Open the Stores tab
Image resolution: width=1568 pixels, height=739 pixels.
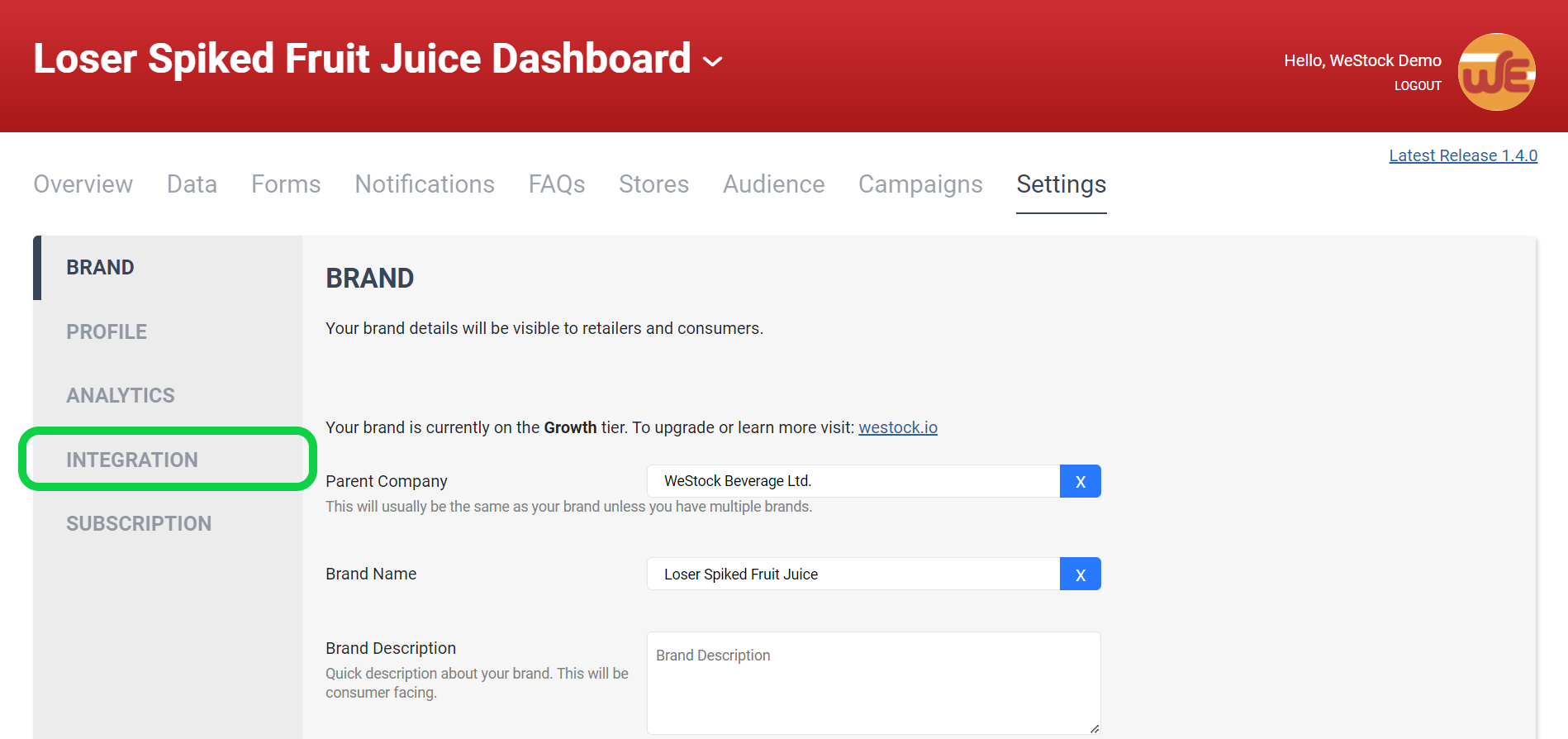pyautogui.click(x=653, y=184)
